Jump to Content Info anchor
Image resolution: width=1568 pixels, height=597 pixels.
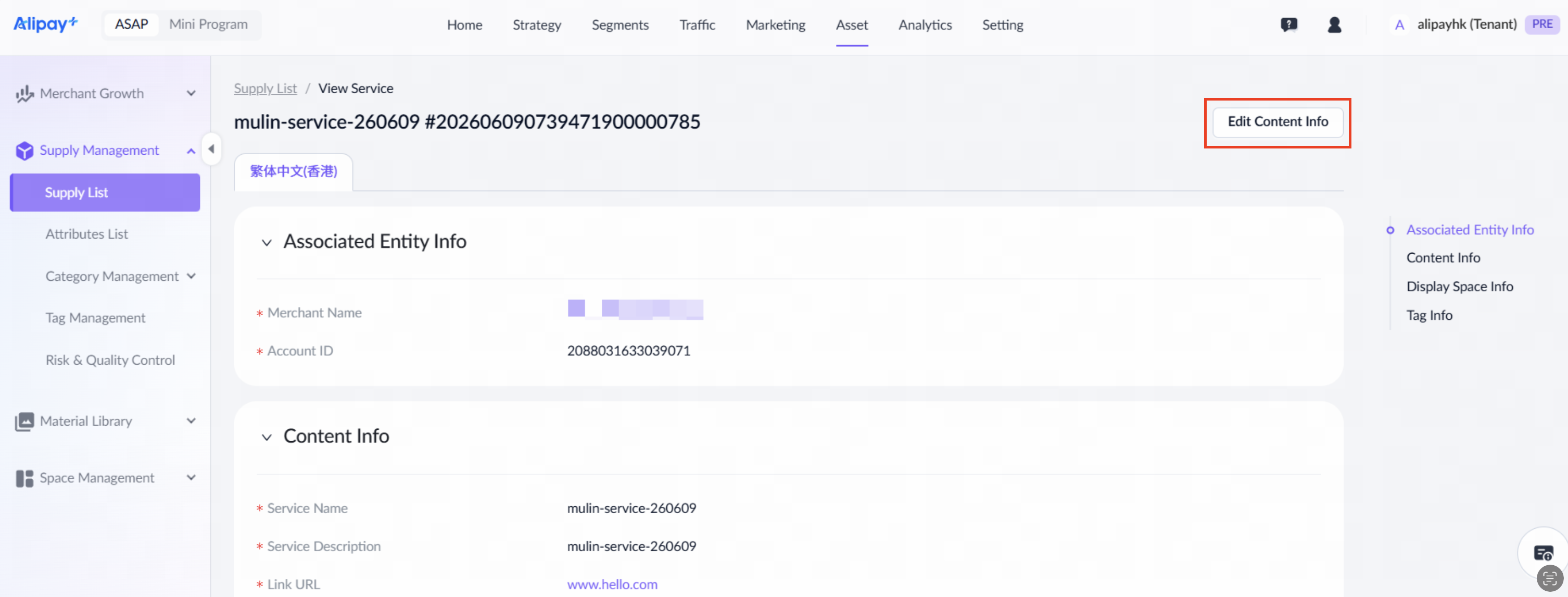click(1443, 258)
